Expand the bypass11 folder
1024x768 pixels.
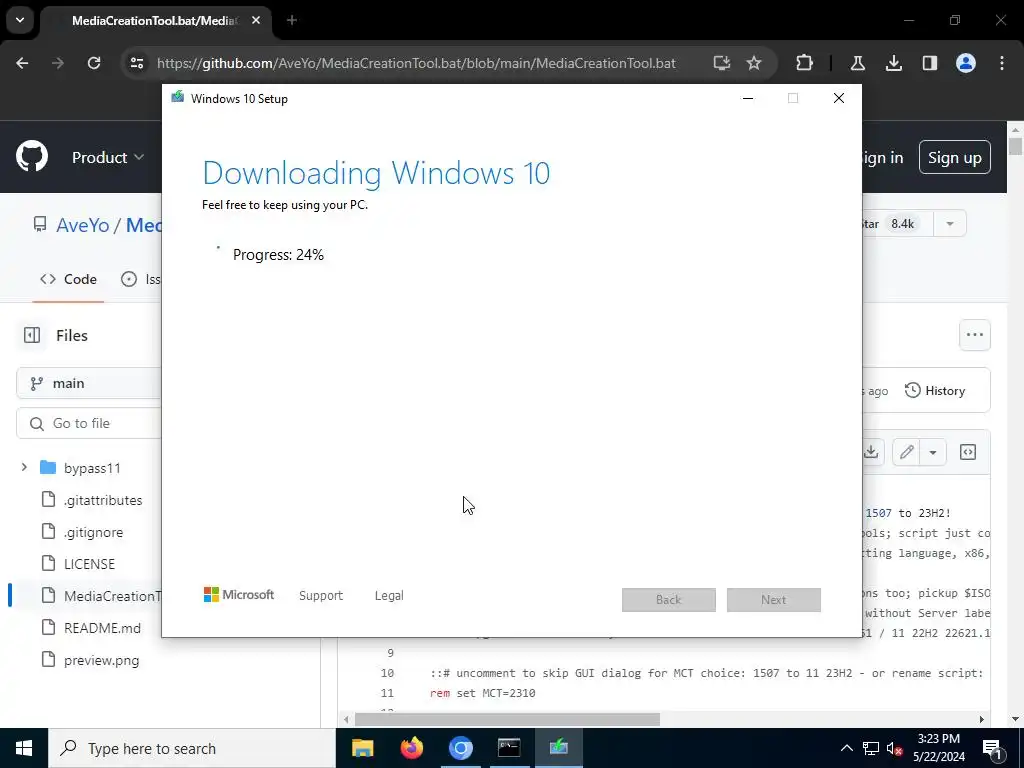click(x=24, y=468)
